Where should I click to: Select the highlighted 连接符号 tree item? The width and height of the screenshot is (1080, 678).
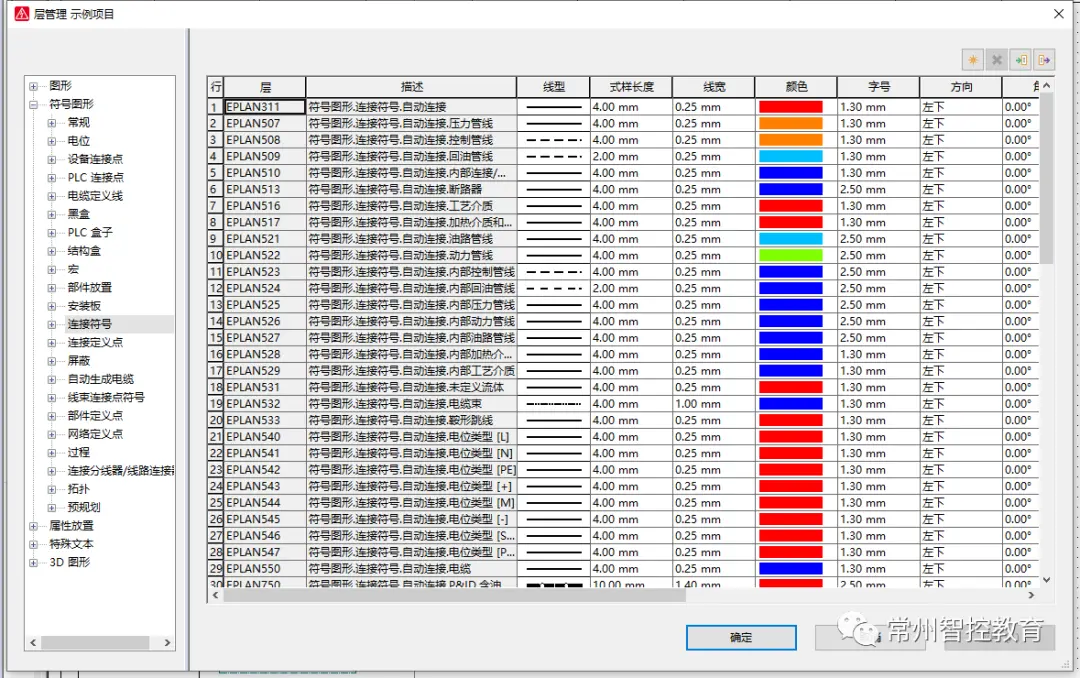click(90, 324)
